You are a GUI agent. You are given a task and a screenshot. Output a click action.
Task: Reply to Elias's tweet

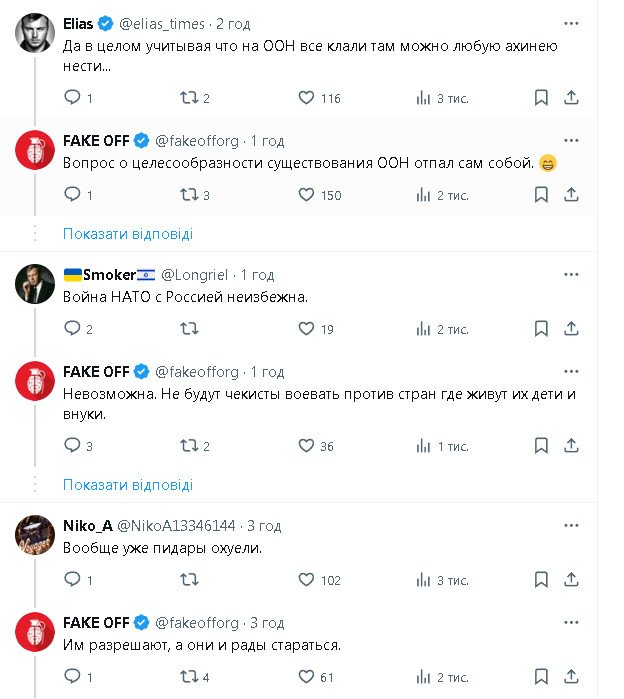(72, 98)
